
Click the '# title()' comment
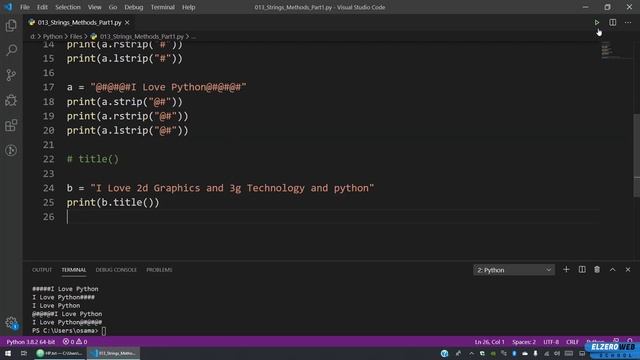click(x=93, y=159)
